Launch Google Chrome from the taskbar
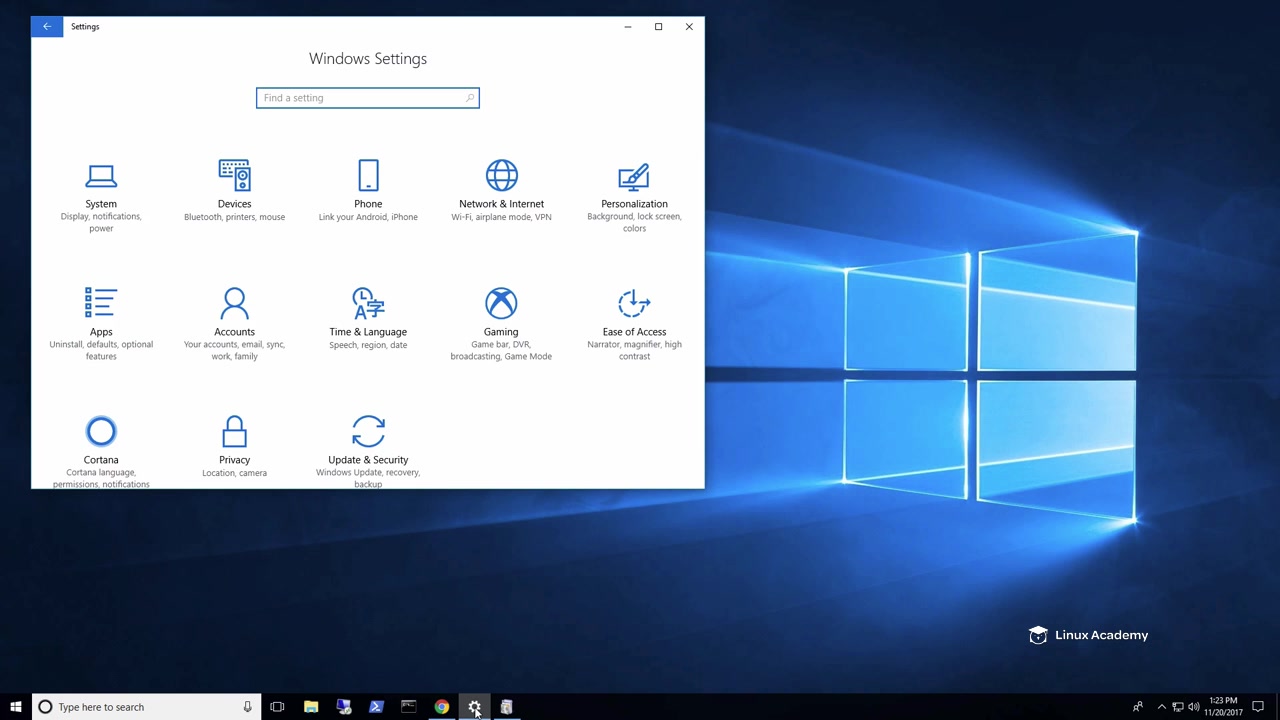 [441, 707]
